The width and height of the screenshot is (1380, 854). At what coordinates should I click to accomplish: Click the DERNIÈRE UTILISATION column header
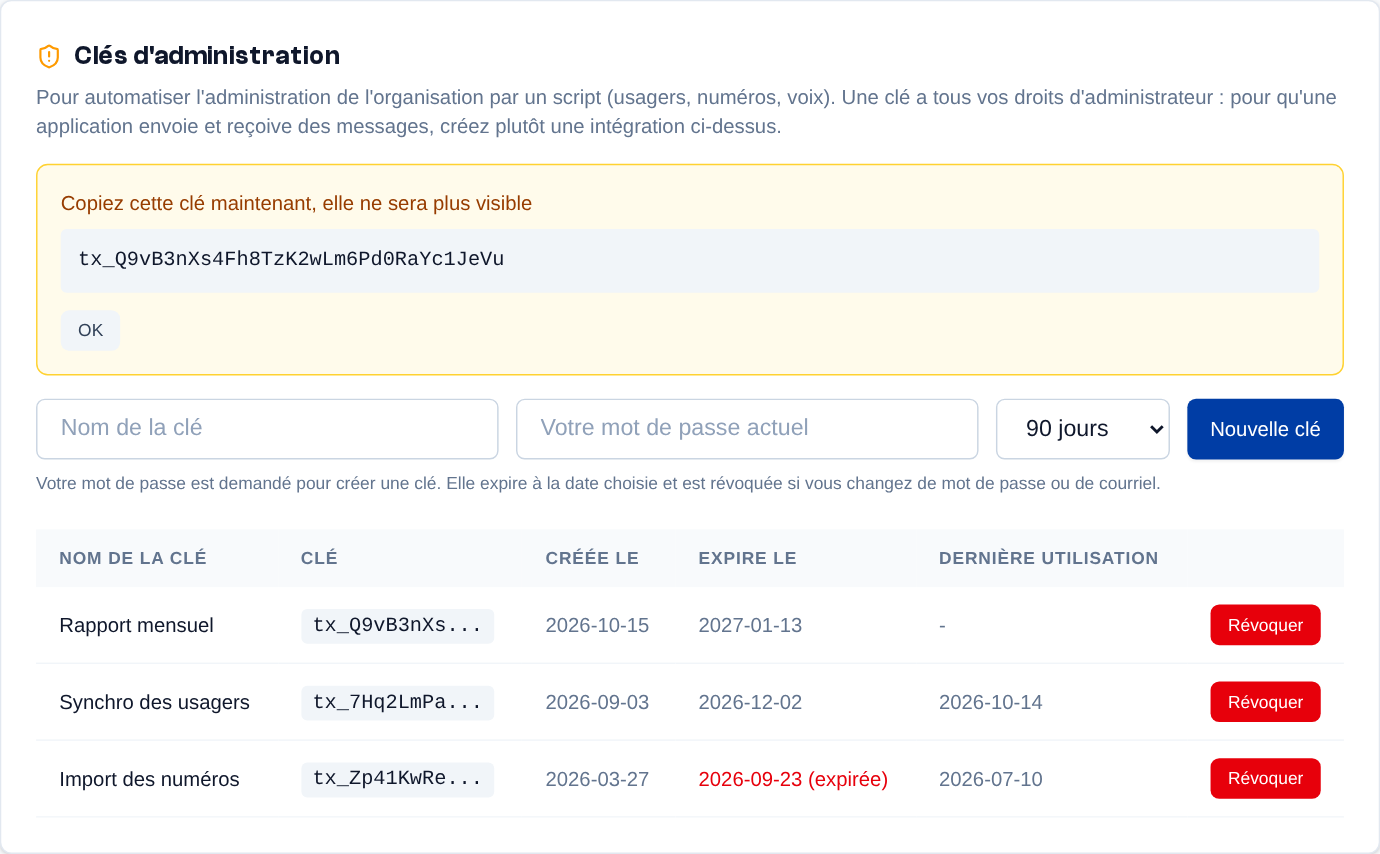(x=1048, y=558)
